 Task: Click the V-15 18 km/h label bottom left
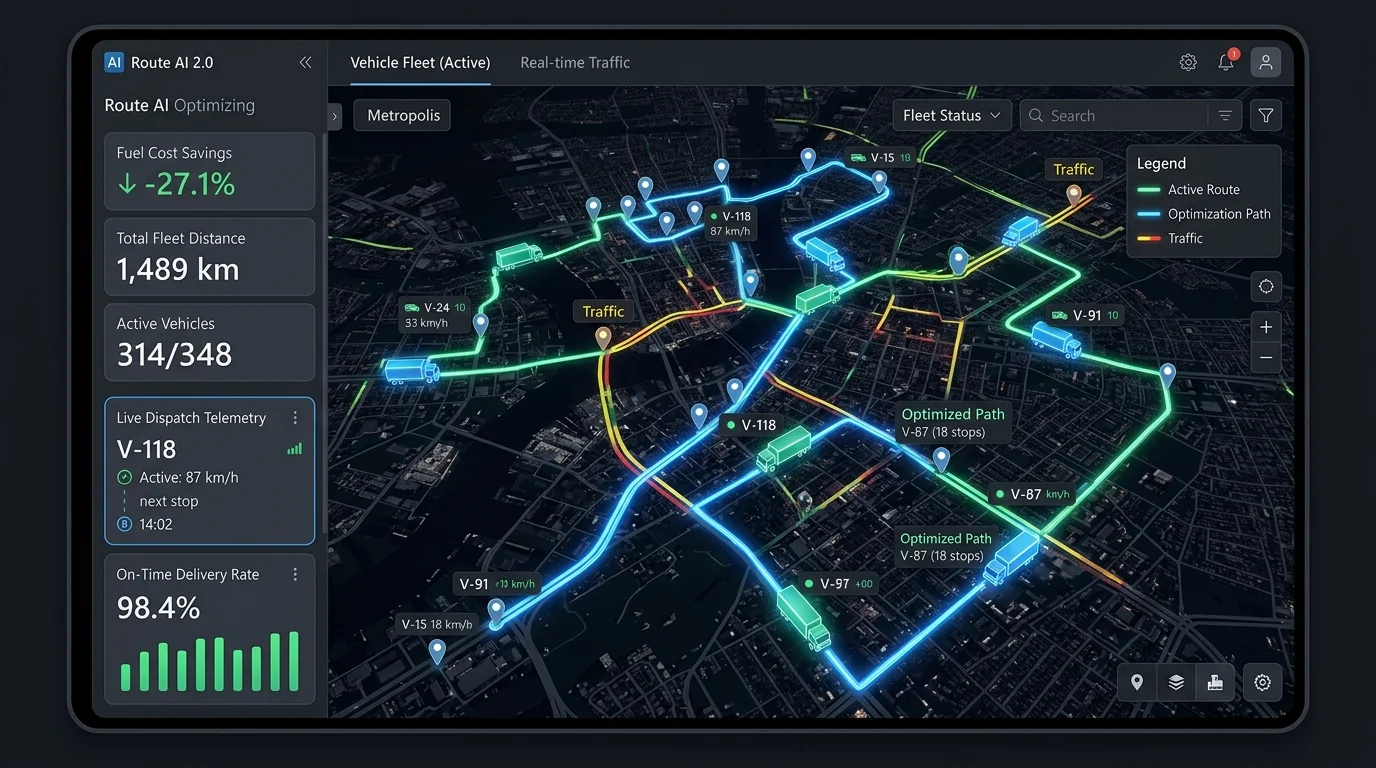pyautogui.click(x=436, y=624)
